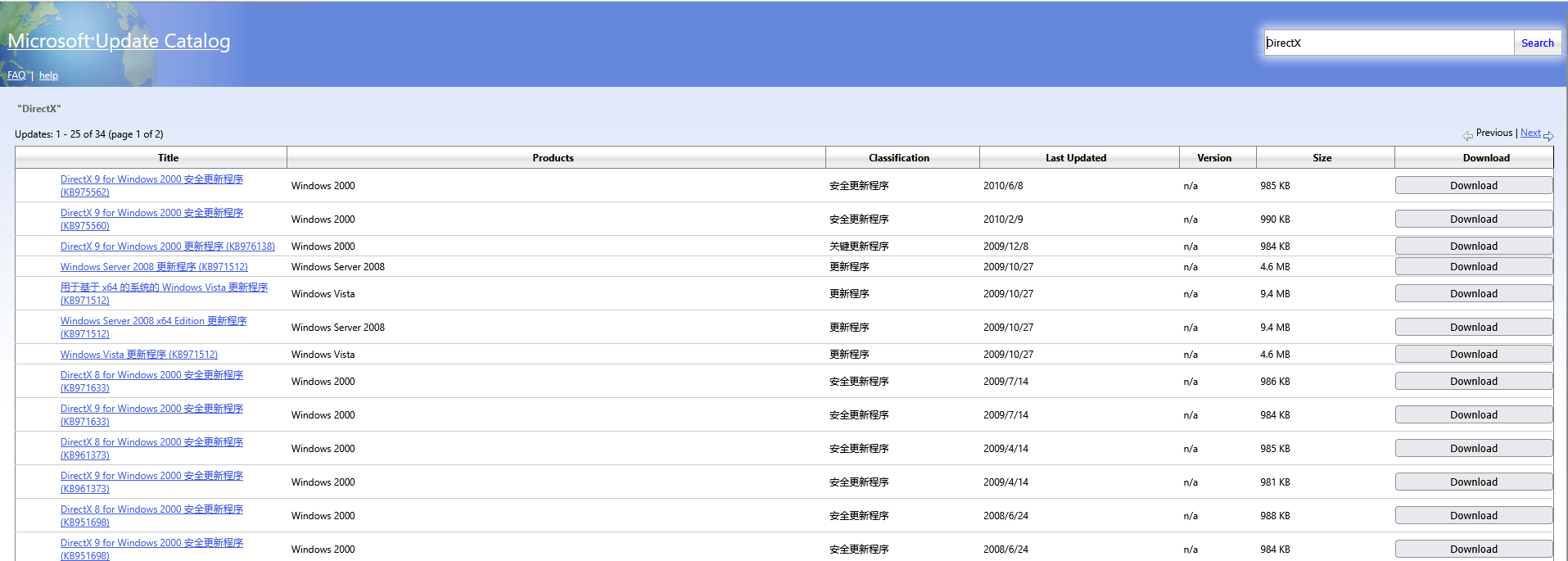1568x561 pixels.
Task: Download the 990 KB update dated 2010/2/9
Action: (1473, 219)
